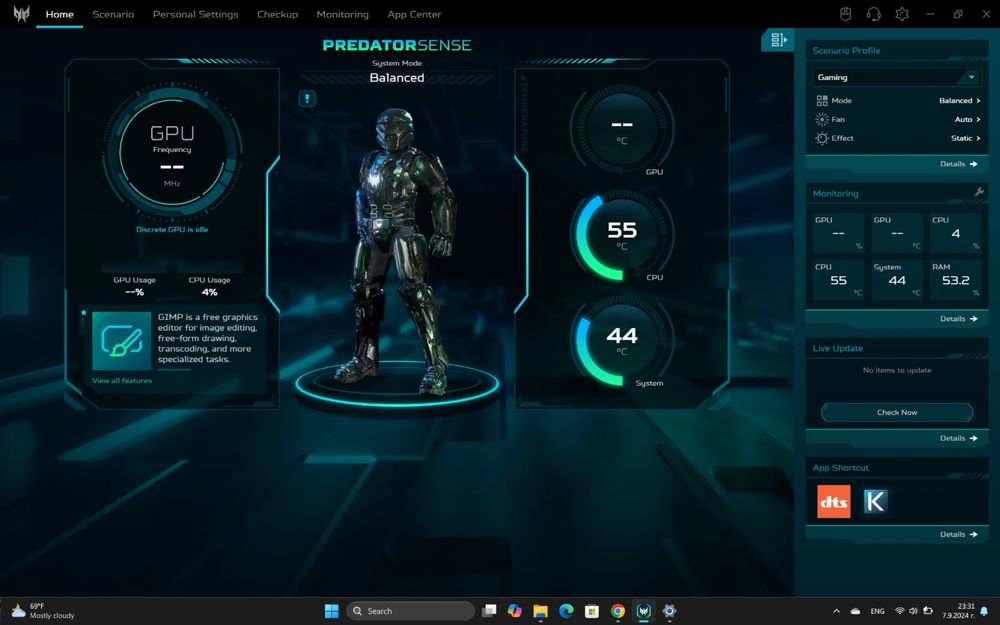Viewport: 1000px width, 625px height.
Task: Expand the Mode Balanced option
Action: [x=959, y=101]
